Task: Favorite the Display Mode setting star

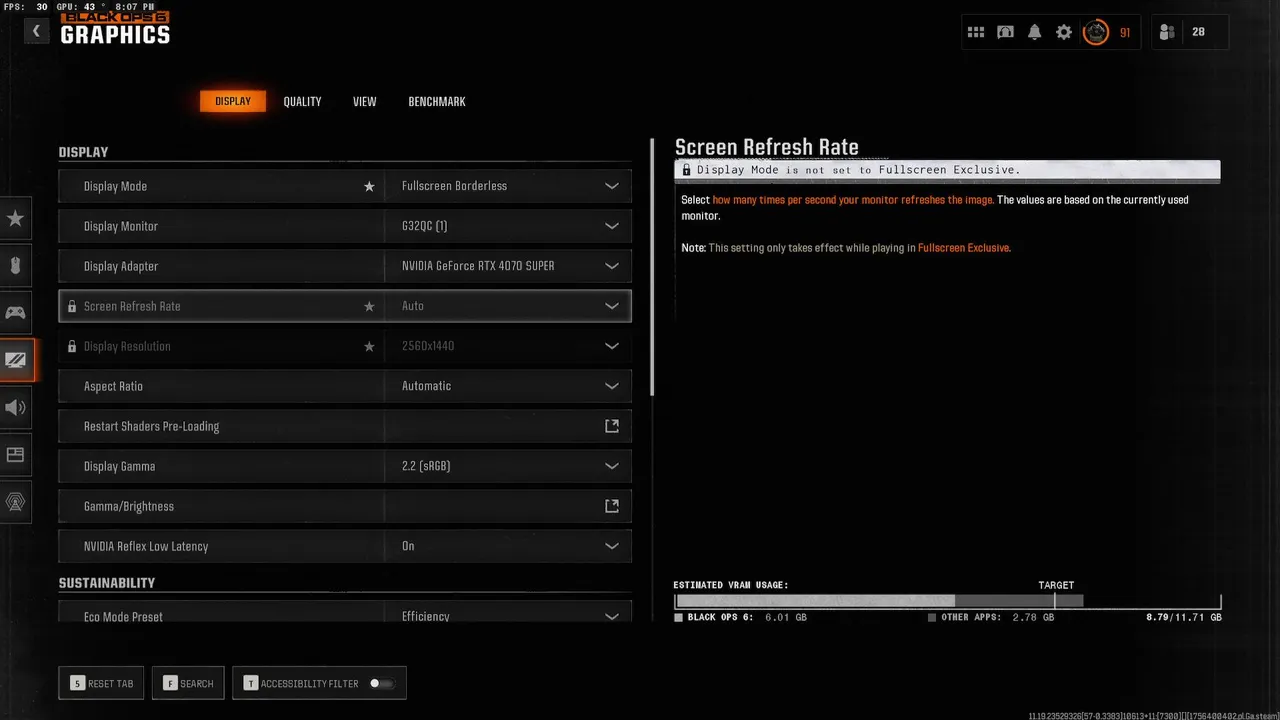Action: pos(369,186)
